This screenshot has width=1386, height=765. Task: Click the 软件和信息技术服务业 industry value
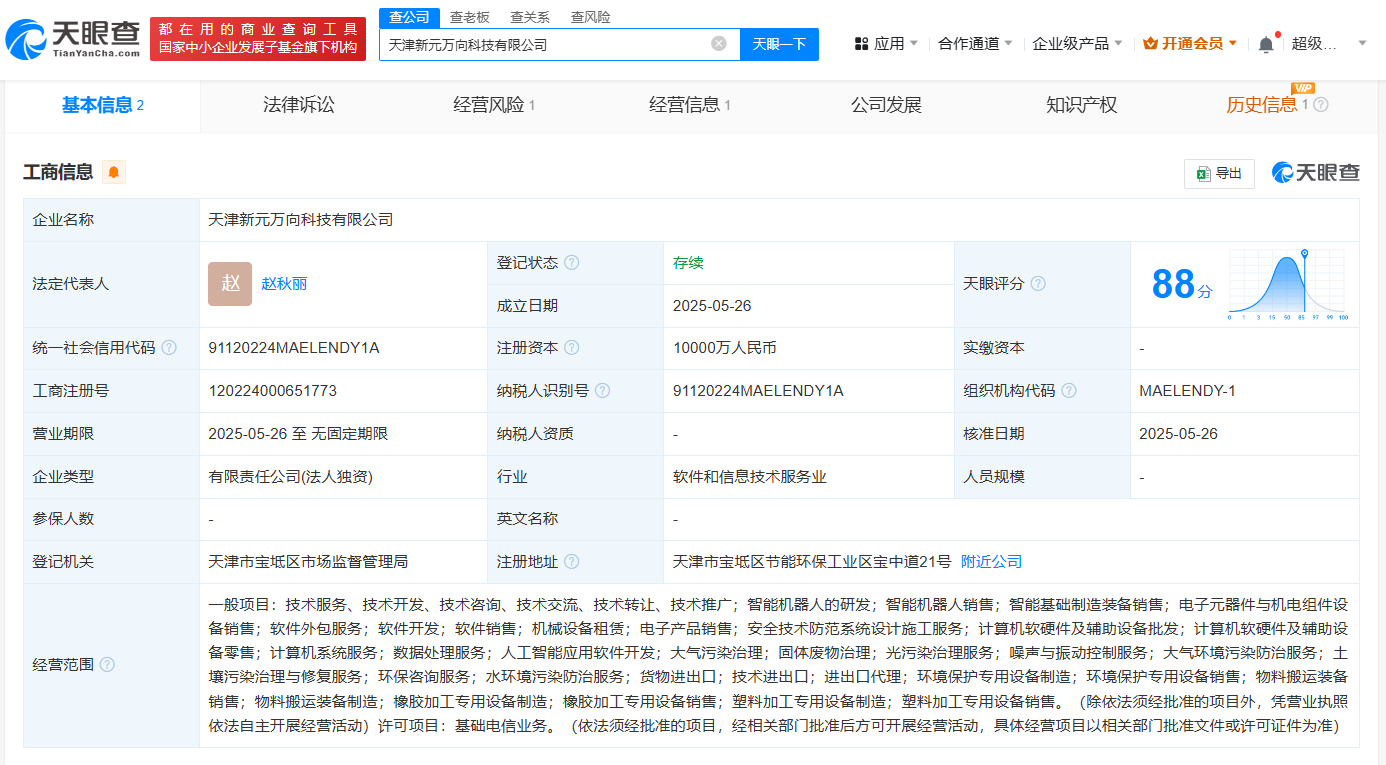coord(750,477)
